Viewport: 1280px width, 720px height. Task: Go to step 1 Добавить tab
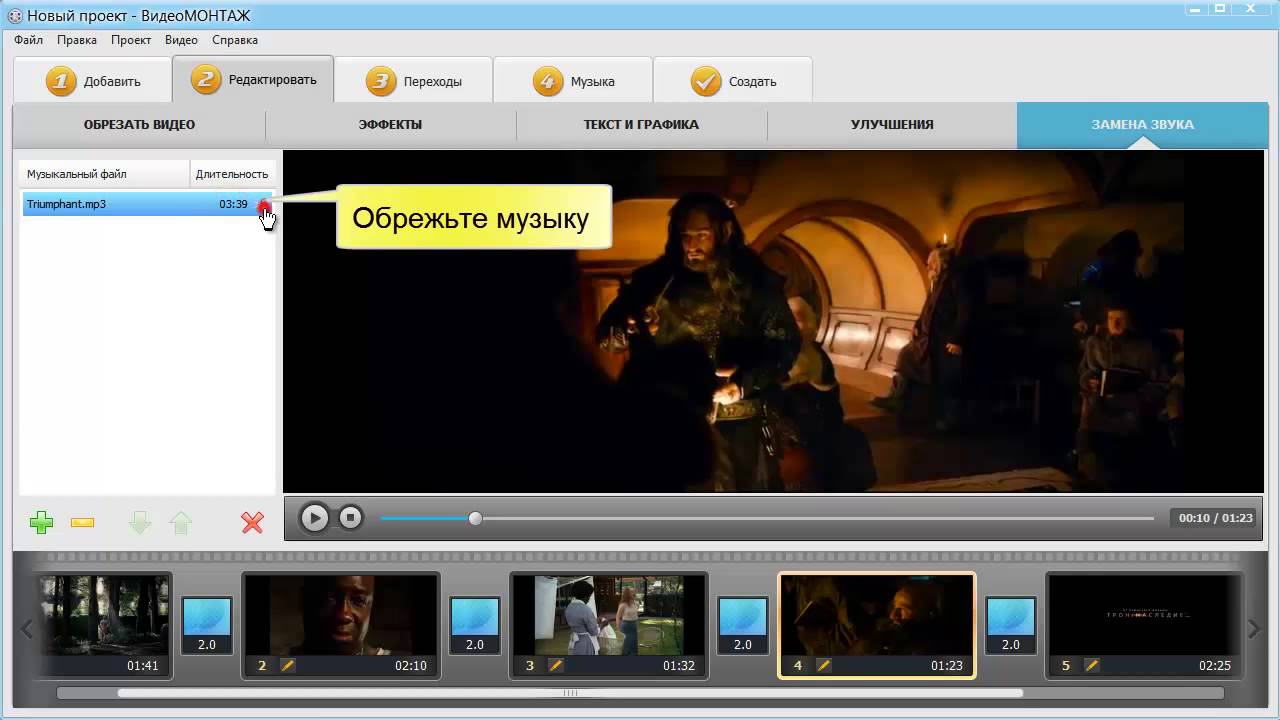click(x=92, y=81)
